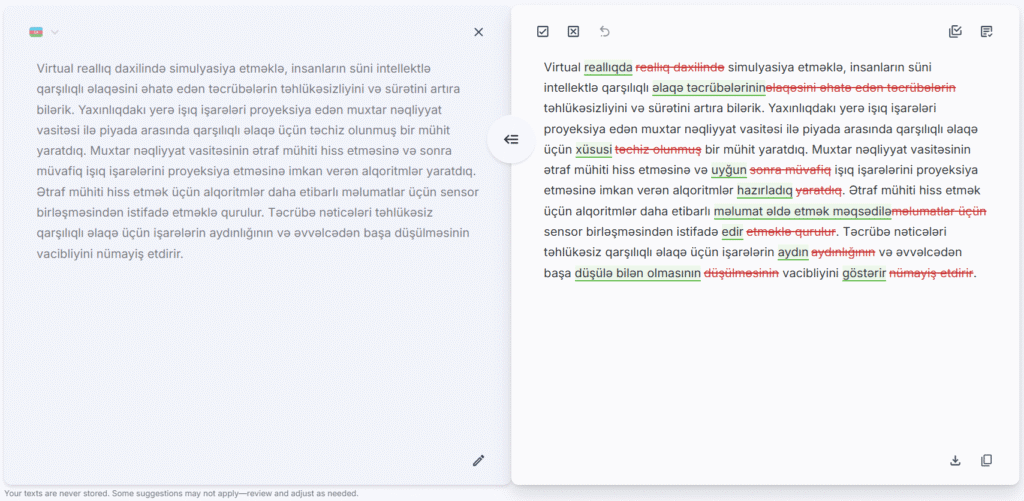Image resolution: width=1024 pixels, height=501 pixels.
Task: Select the suggested word "uyğun"
Action: point(728,170)
